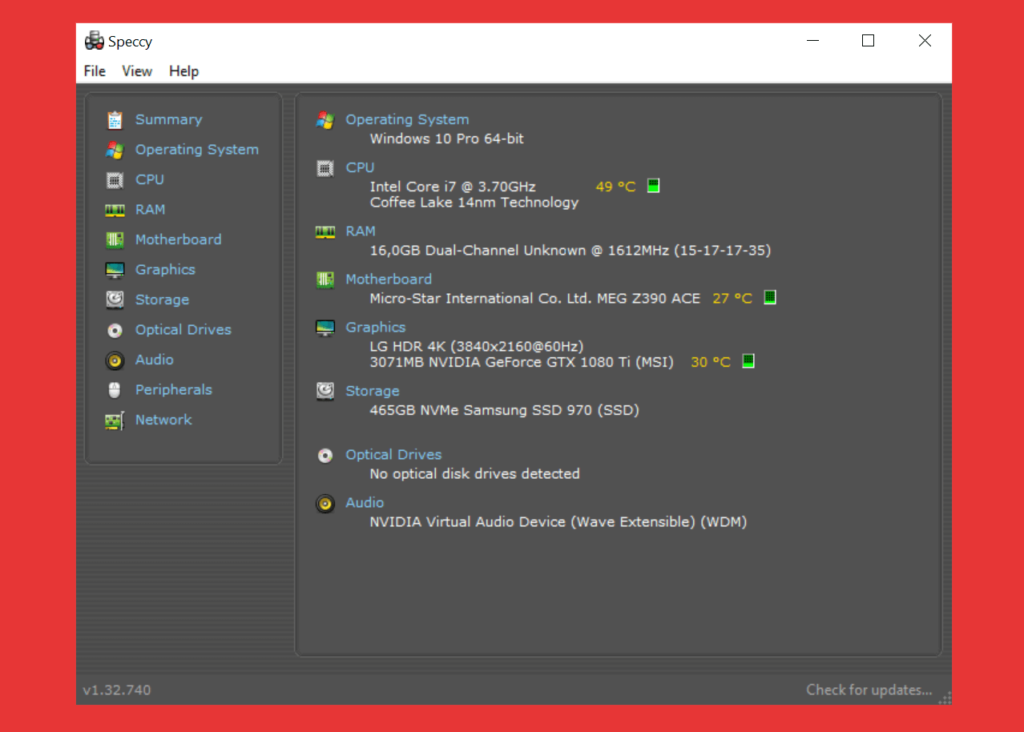Viewport: 1024px width, 732px height.
Task: Click the RAM stick icon in sidebar
Action: [115, 210]
